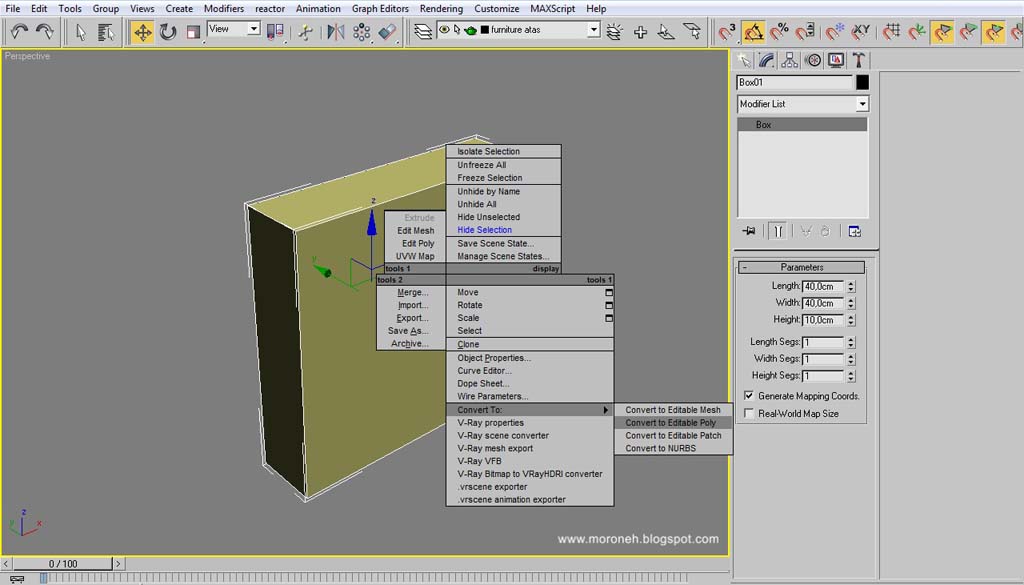Open the Motion panel tab
The image size is (1024, 585).
coord(813,60)
